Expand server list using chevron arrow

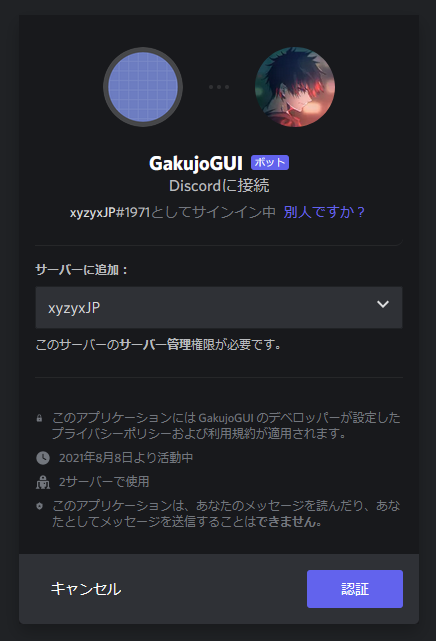pos(383,304)
